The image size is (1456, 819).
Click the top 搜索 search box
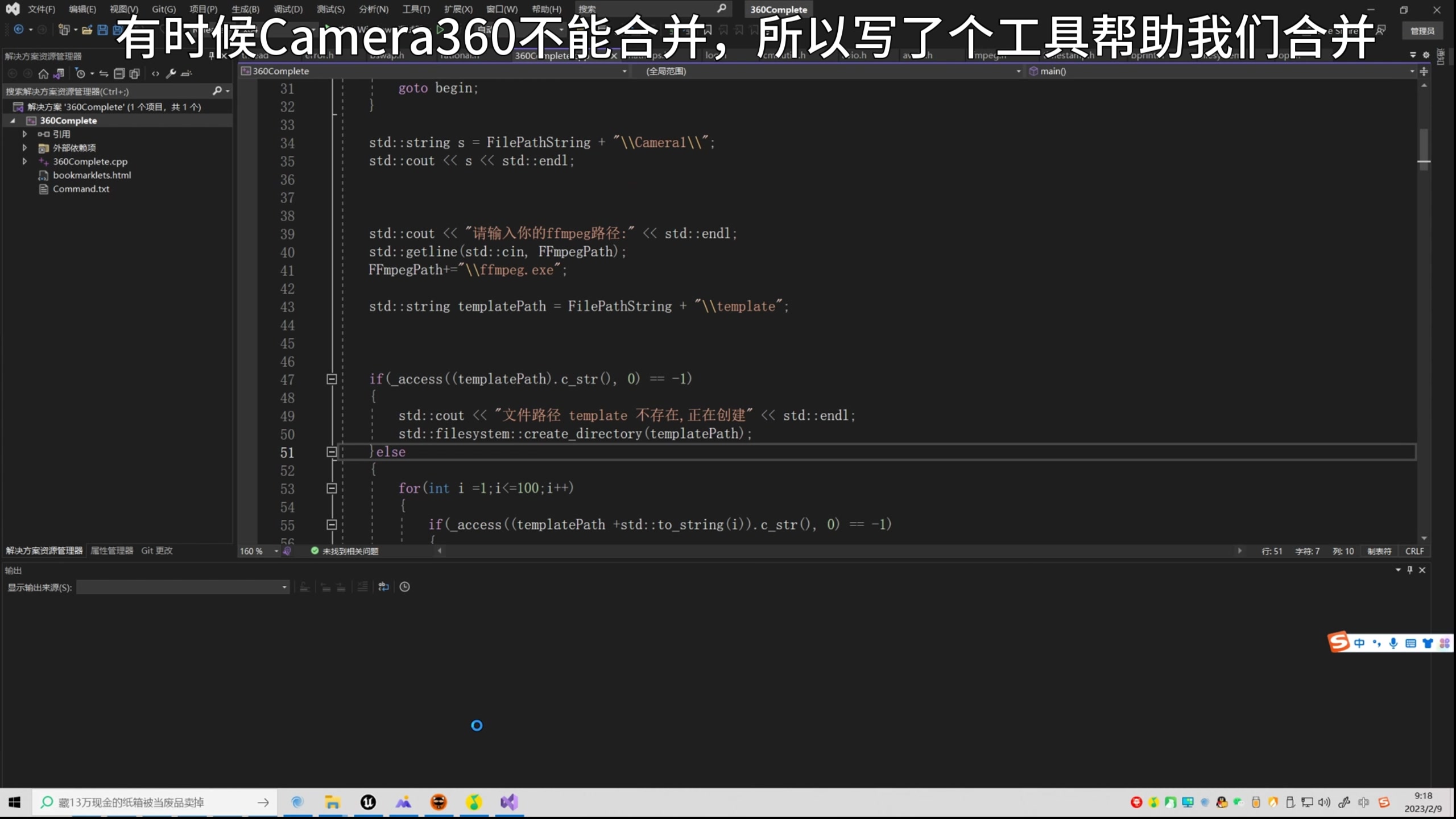click(x=652, y=9)
